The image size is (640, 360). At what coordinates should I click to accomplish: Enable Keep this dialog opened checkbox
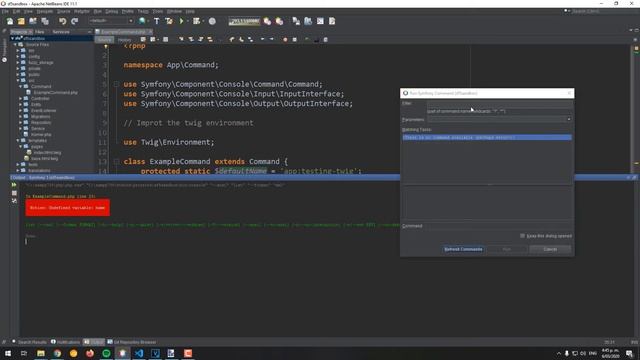pos(522,236)
